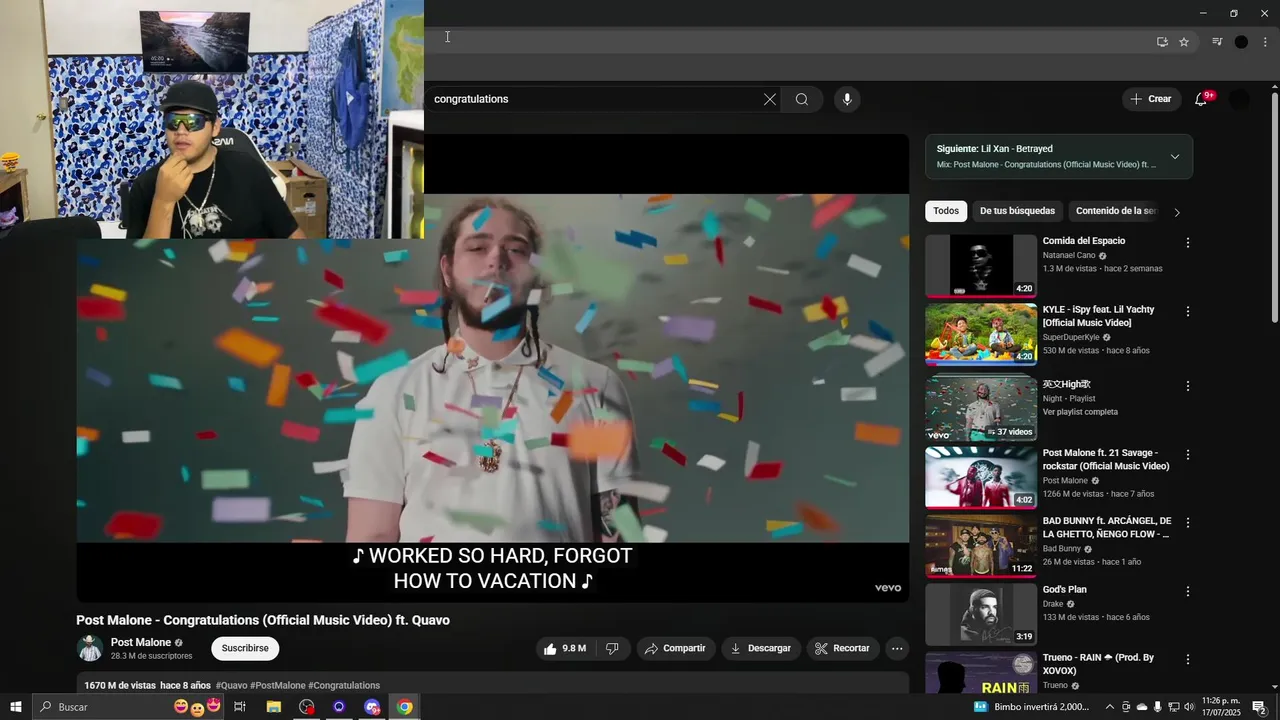Click the #Congratulations hashtag
Viewport: 1280px width, 720px height.
click(344, 686)
